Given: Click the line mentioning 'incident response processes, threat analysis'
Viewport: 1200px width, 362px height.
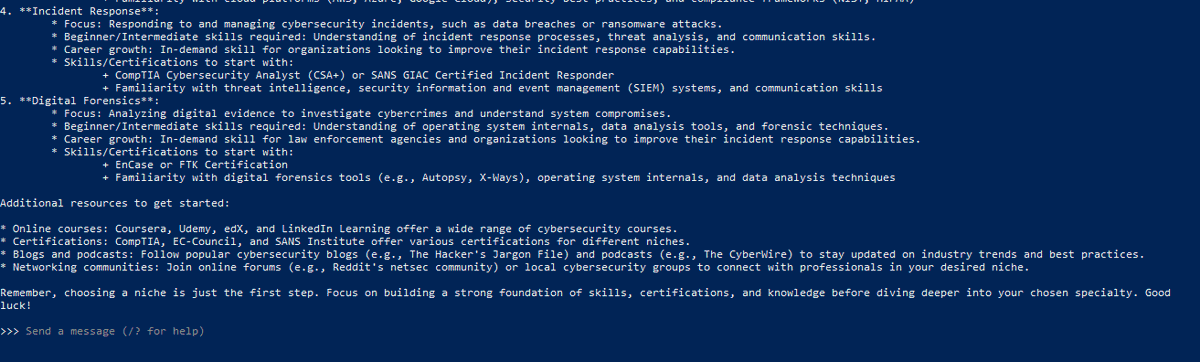Looking at the screenshot, I should tap(463, 36).
